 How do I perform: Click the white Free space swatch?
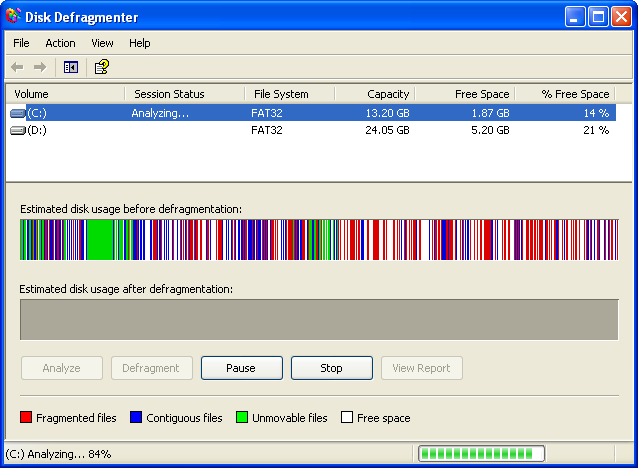point(347,417)
